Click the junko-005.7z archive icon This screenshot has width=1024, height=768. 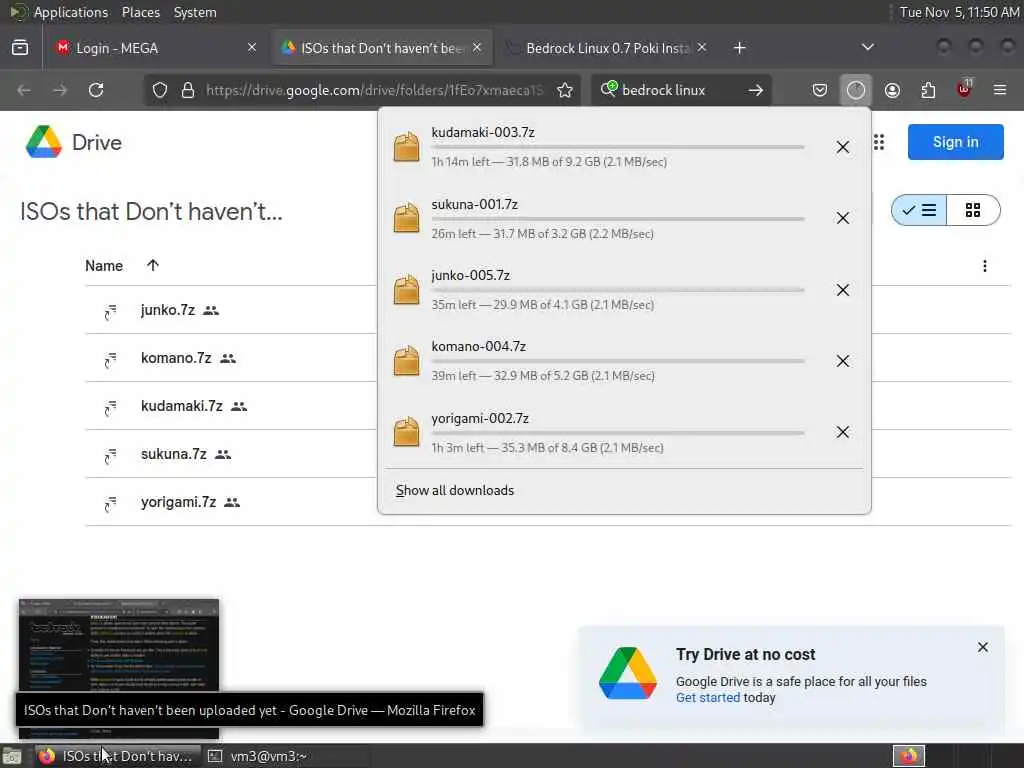[x=406, y=289]
